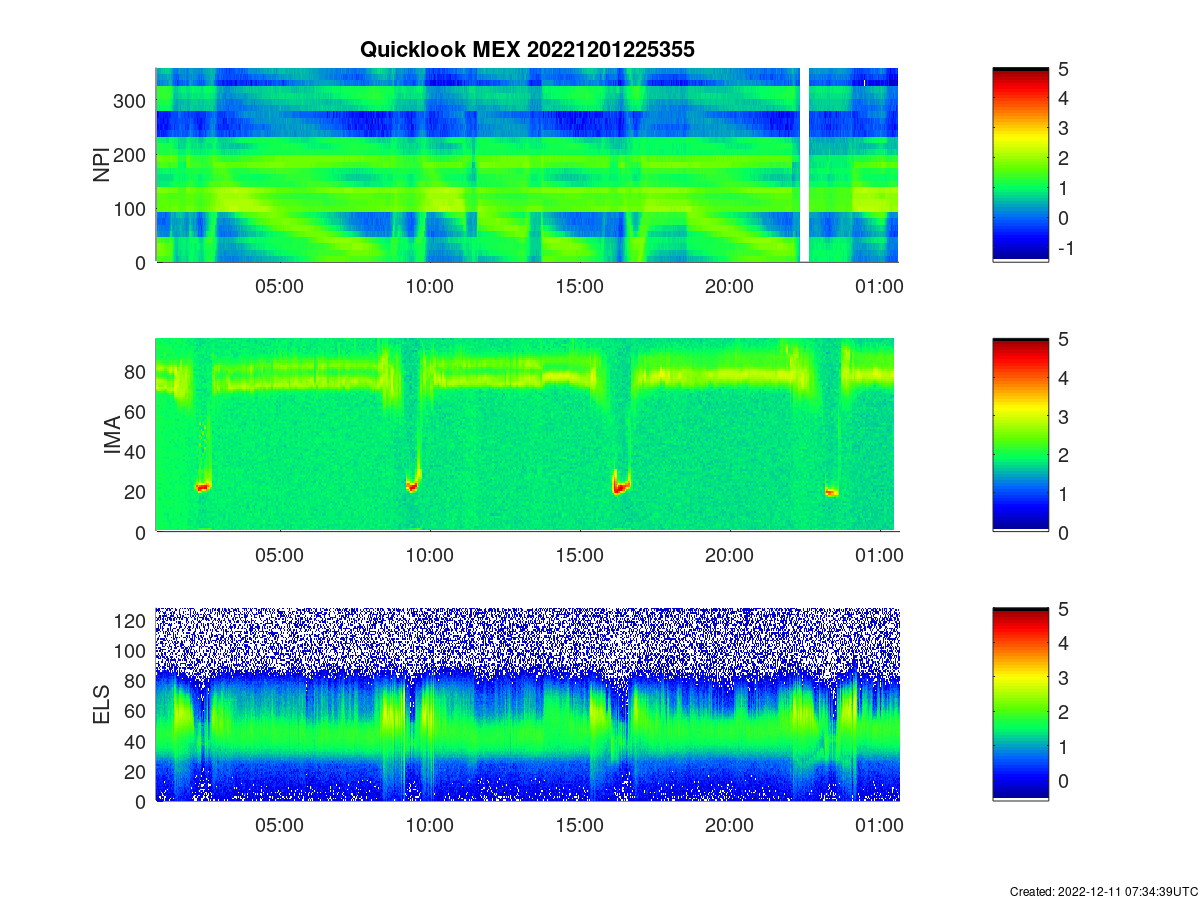Click the 05:00 tick under NPI plot
Viewport: 1200px width, 900px height.
[x=280, y=286]
